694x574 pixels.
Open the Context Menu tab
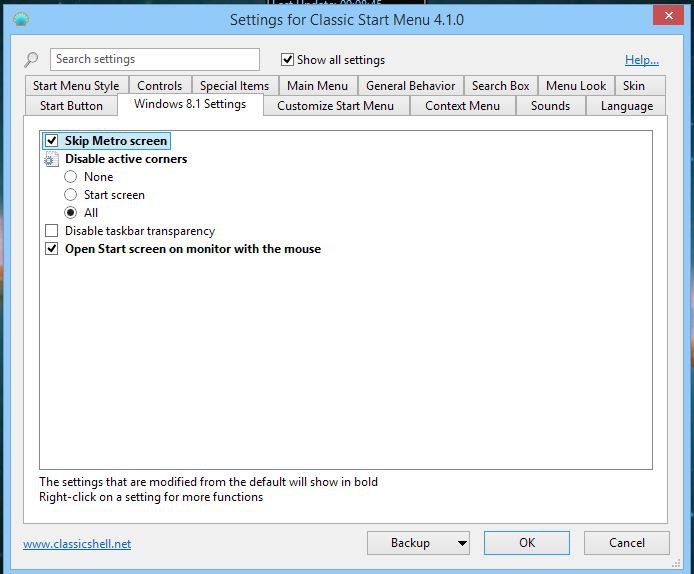(462, 106)
